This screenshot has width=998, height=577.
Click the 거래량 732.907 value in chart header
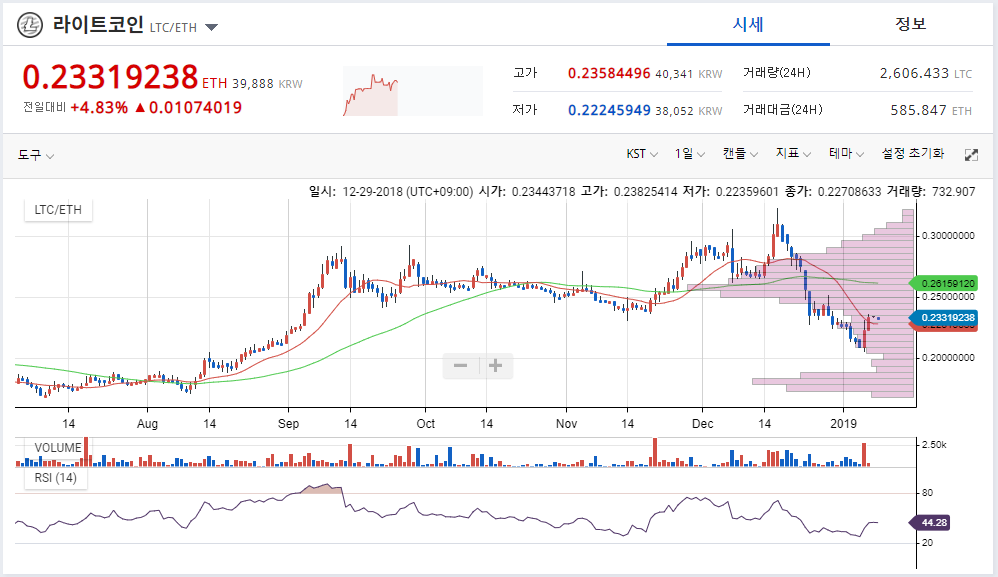click(953, 191)
